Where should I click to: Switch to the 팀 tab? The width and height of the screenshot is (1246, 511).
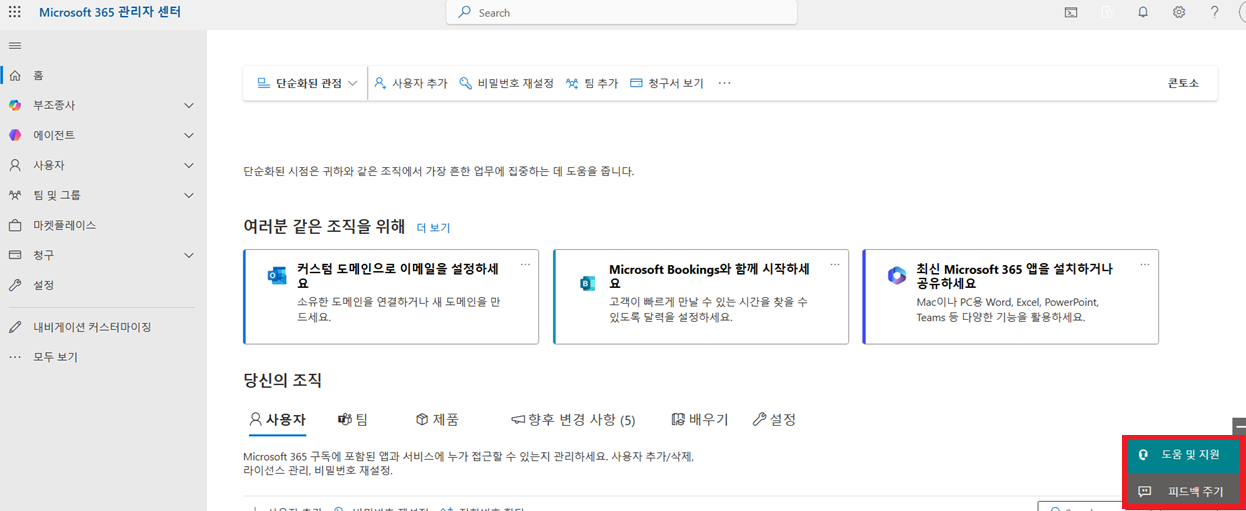[353, 420]
